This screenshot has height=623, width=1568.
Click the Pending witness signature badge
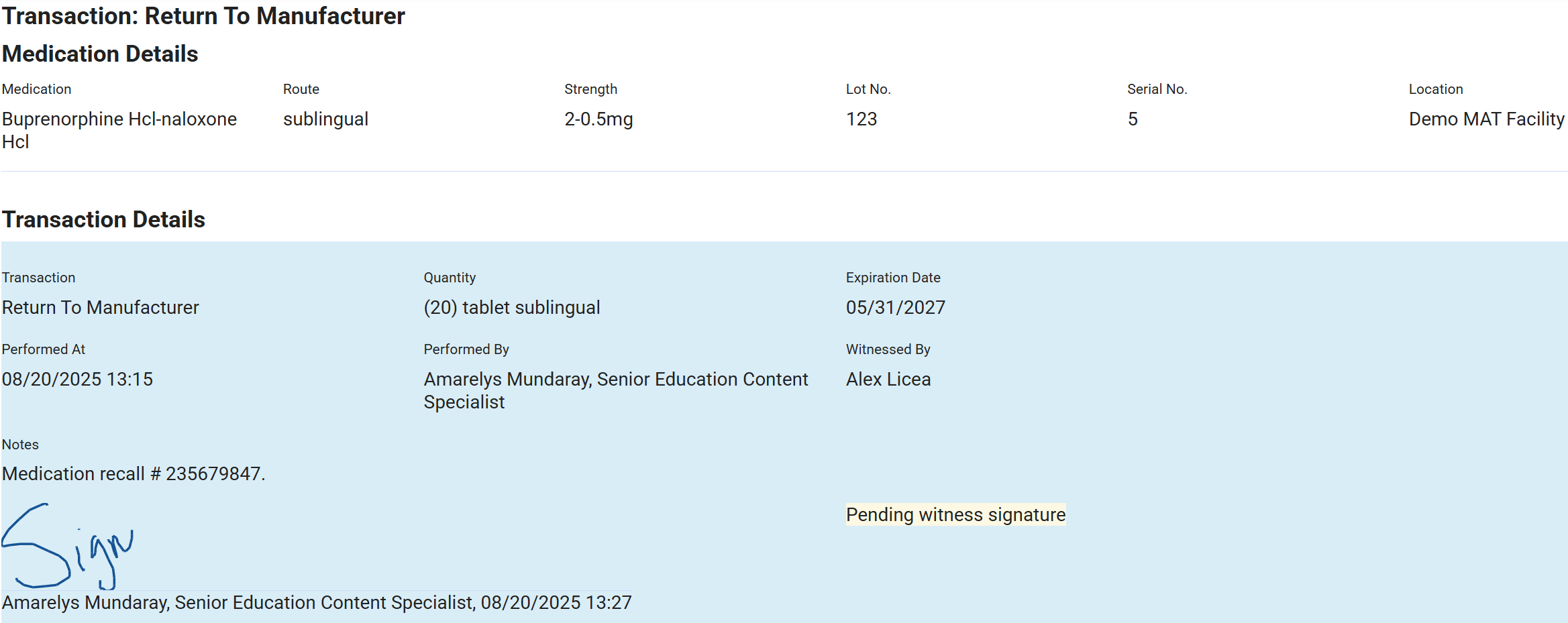point(955,514)
